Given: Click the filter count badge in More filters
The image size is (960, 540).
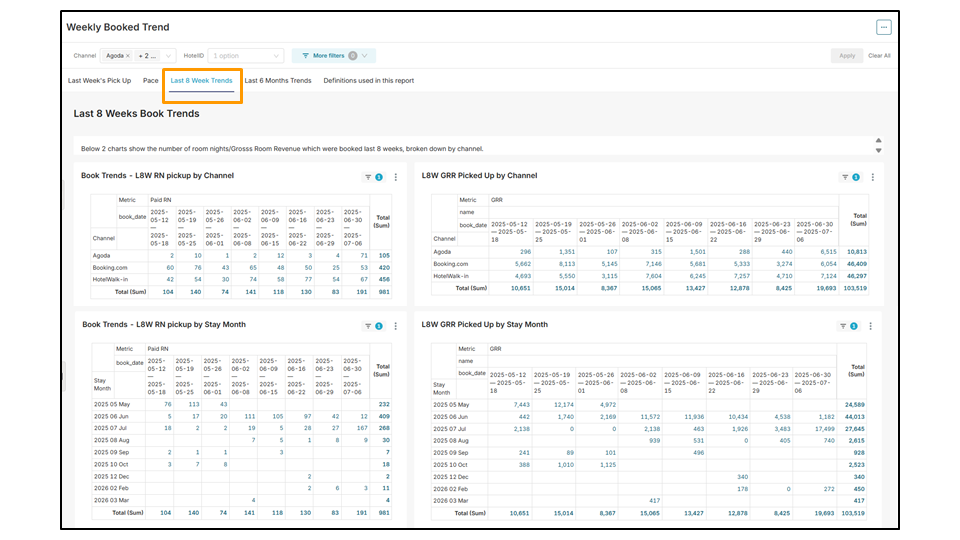Looking at the screenshot, I should click(353, 56).
